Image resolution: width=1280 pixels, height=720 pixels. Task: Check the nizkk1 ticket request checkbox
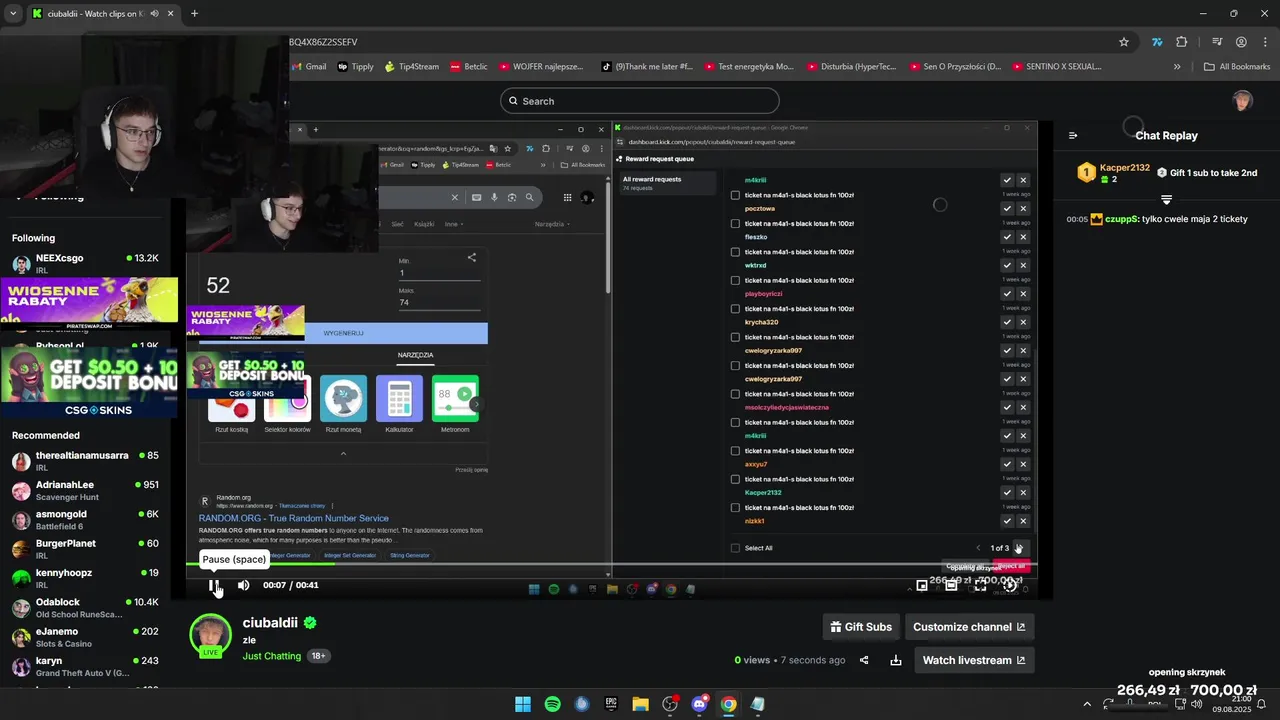coord(735,508)
